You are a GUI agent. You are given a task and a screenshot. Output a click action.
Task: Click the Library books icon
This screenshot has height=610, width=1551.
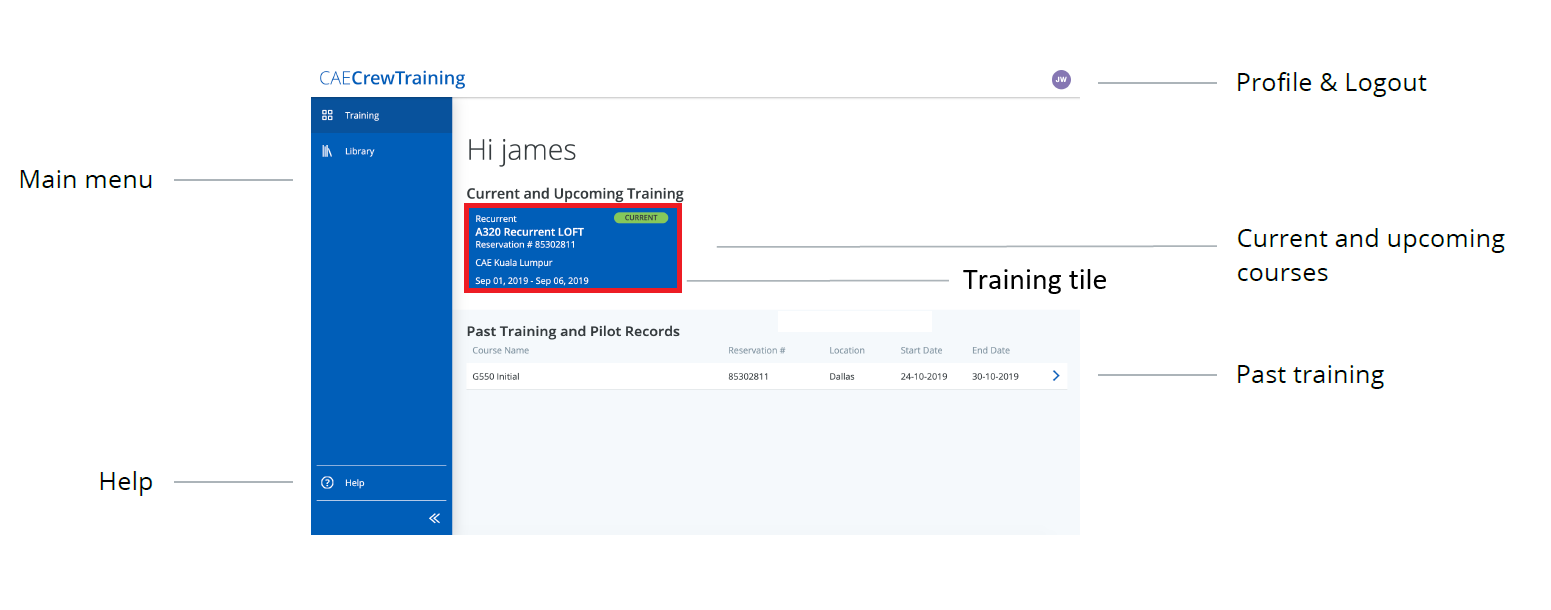point(327,151)
